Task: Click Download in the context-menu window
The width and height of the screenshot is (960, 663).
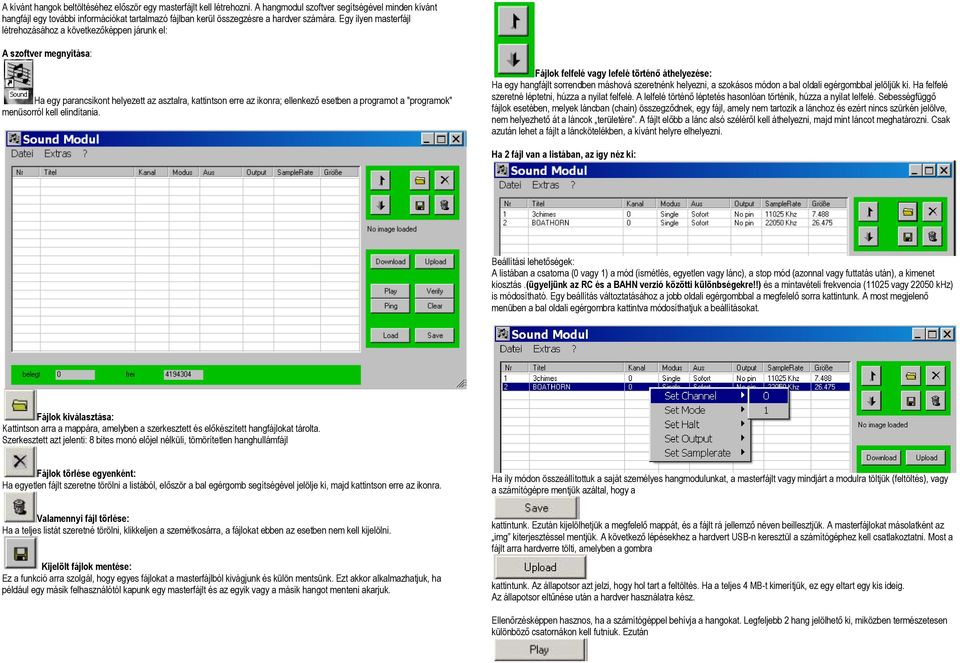Action: (881, 457)
